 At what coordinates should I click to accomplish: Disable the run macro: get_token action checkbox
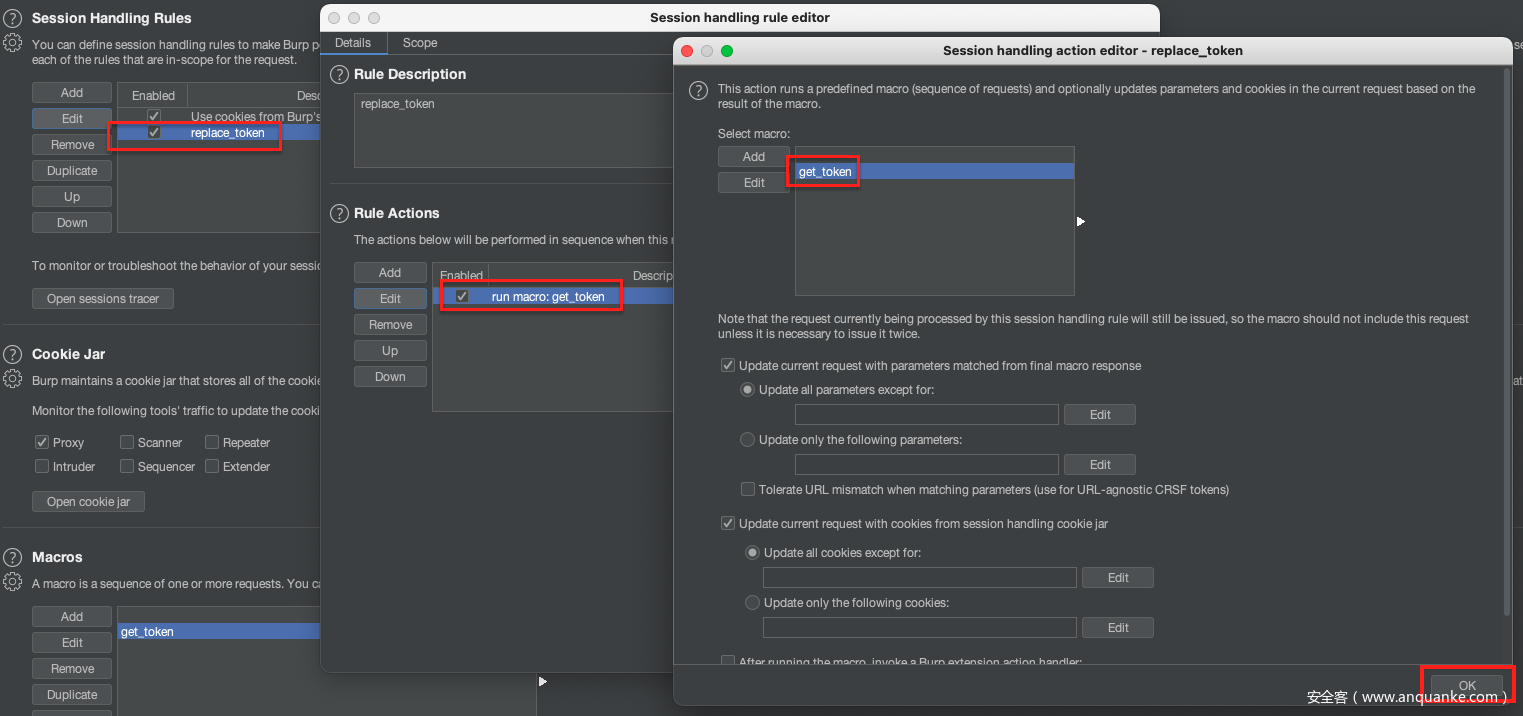click(462, 296)
